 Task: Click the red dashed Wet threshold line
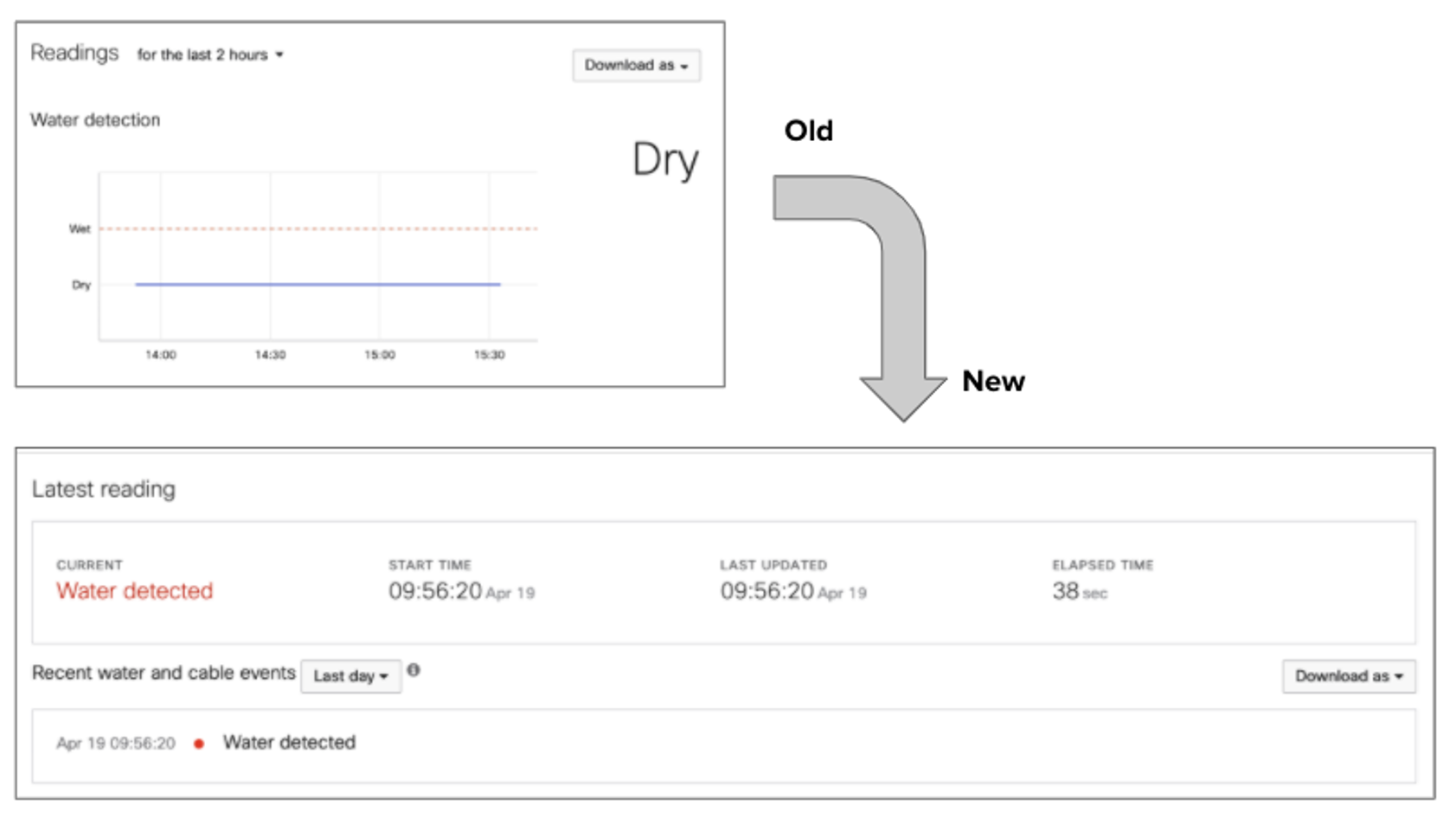[317, 229]
